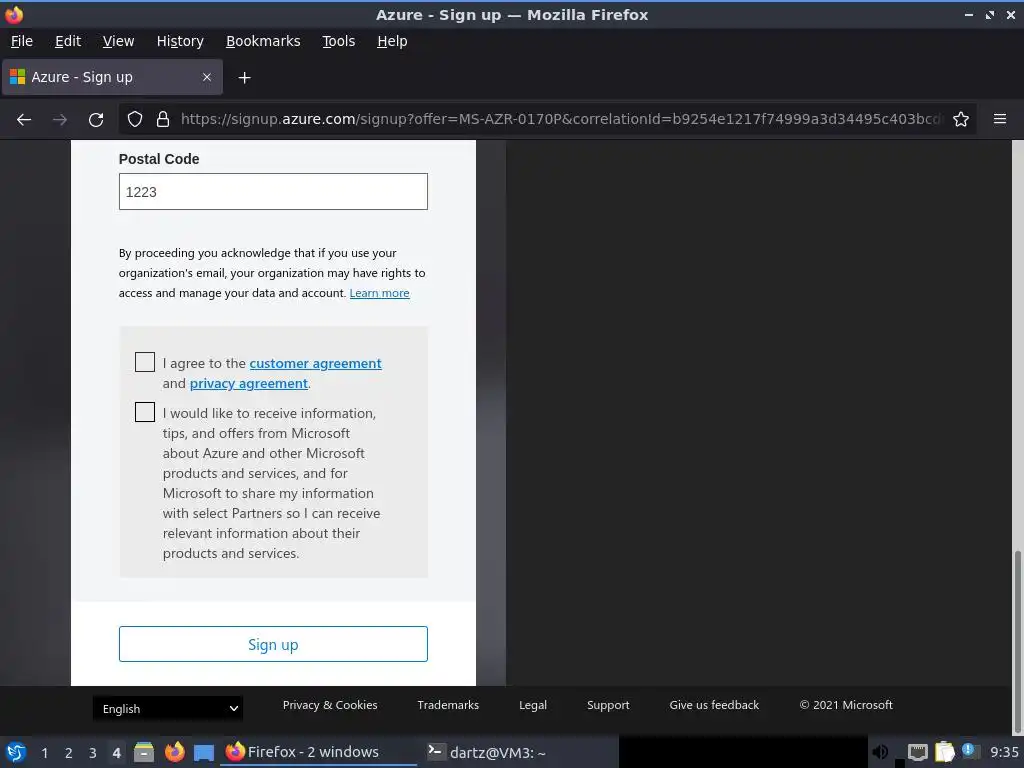Image resolution: width=1024 pixels, height=768 pixels.
Task: Click the 9:35 clock in tray
Action: [x=1004, y=752]
